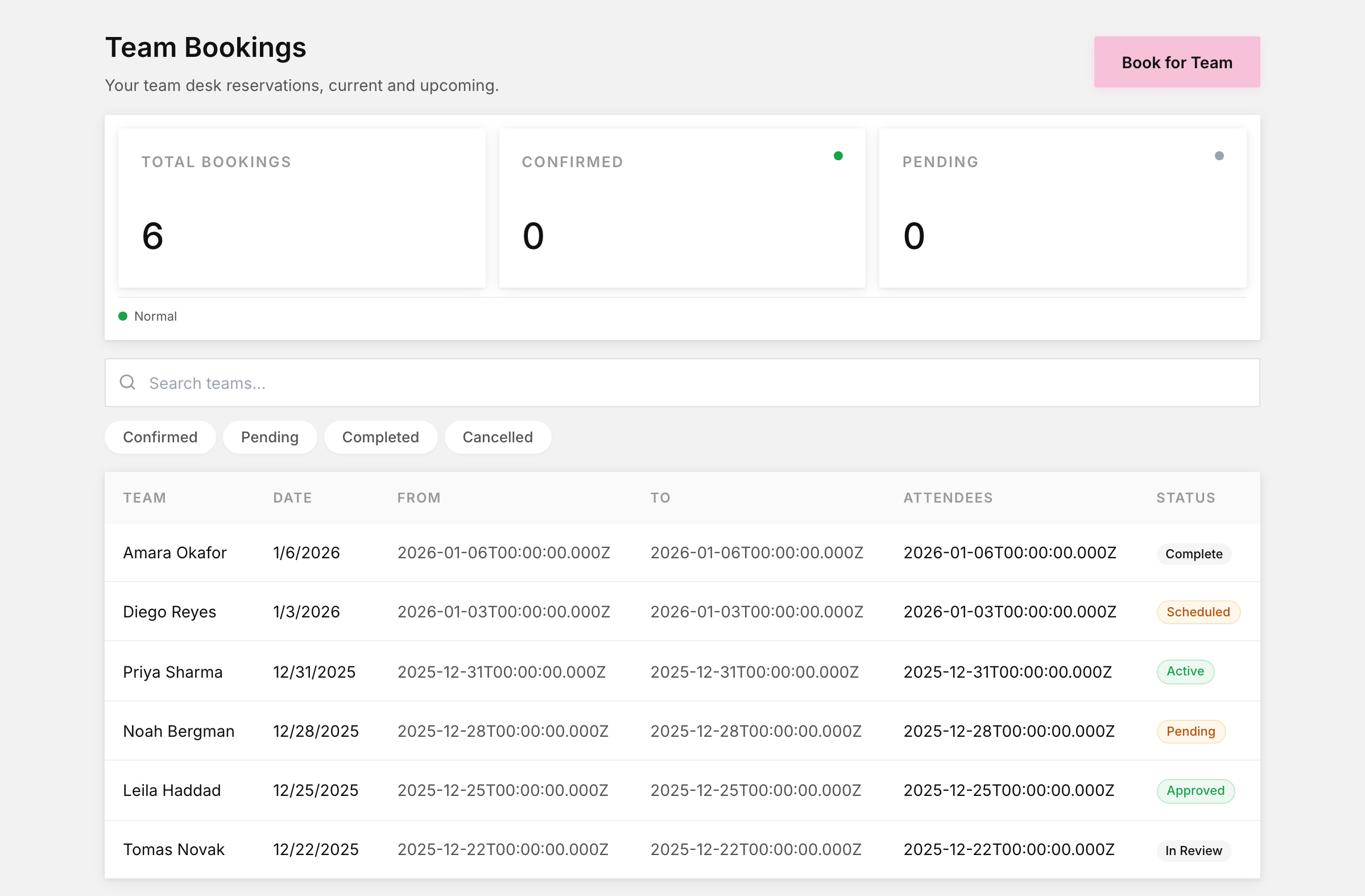This screenshot has width=1365, height=896.
Task: Click the gray dot on Pending card
Action: pos(1219,156)
